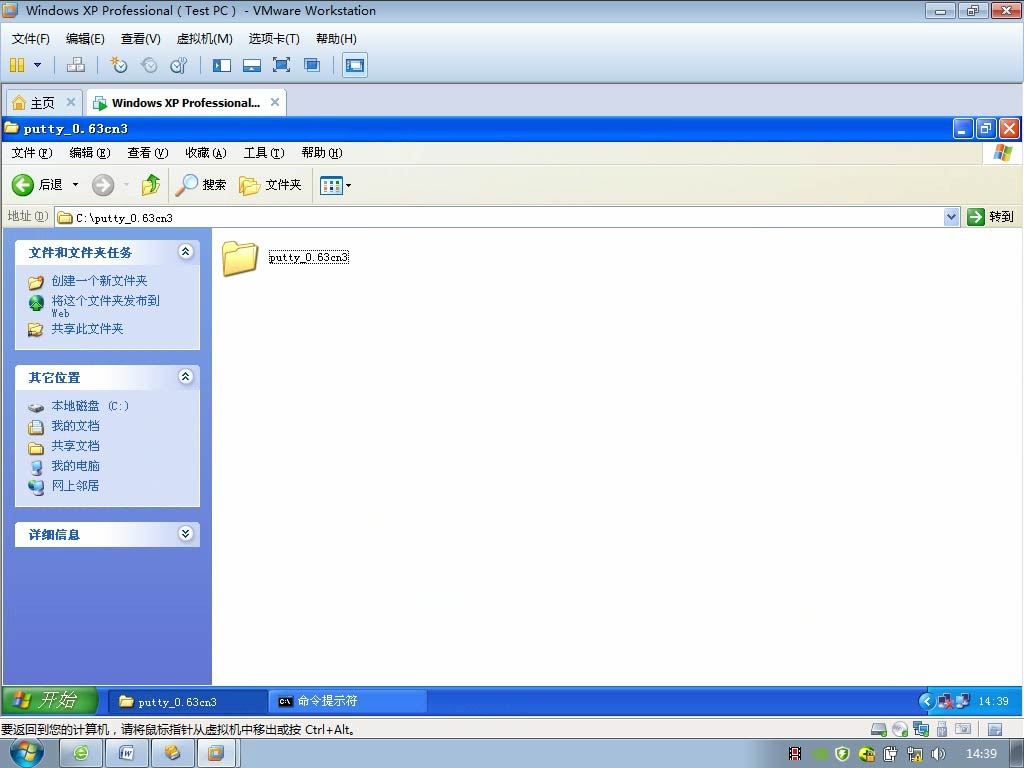
Task: Open the snapshot manager icon
Action: click(178, 65)
